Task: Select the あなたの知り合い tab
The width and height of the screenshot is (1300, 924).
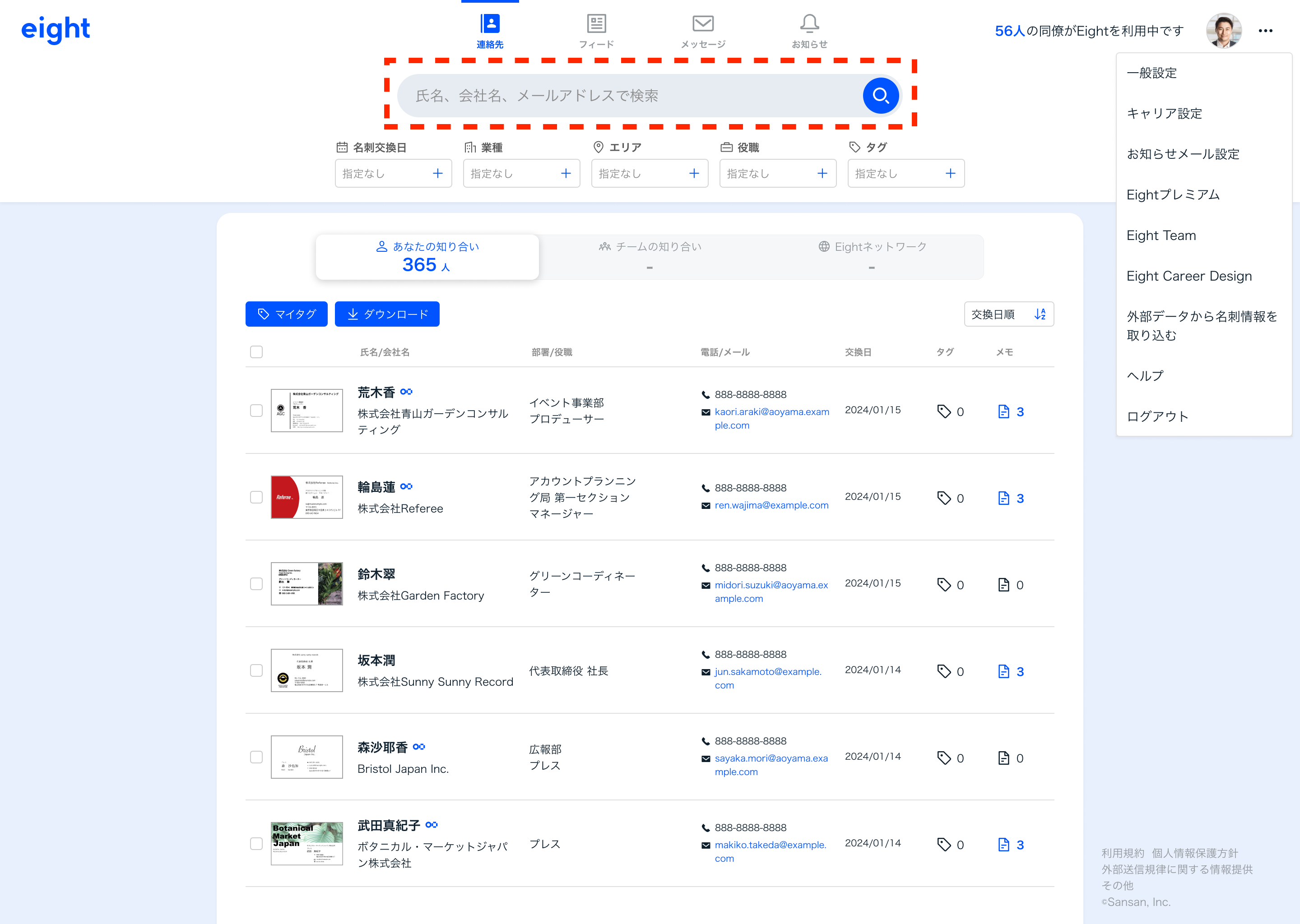Action: 427,257
